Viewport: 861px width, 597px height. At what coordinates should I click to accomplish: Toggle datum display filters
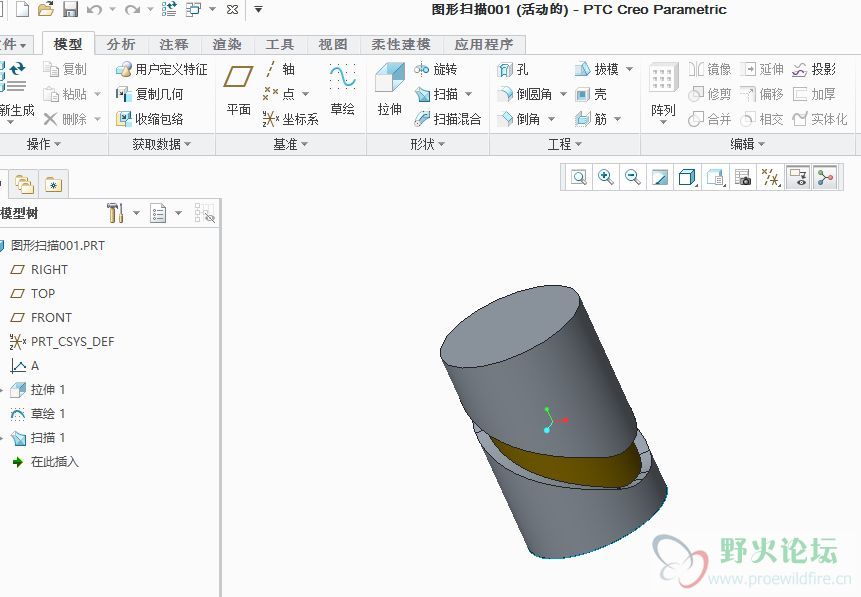770,177
